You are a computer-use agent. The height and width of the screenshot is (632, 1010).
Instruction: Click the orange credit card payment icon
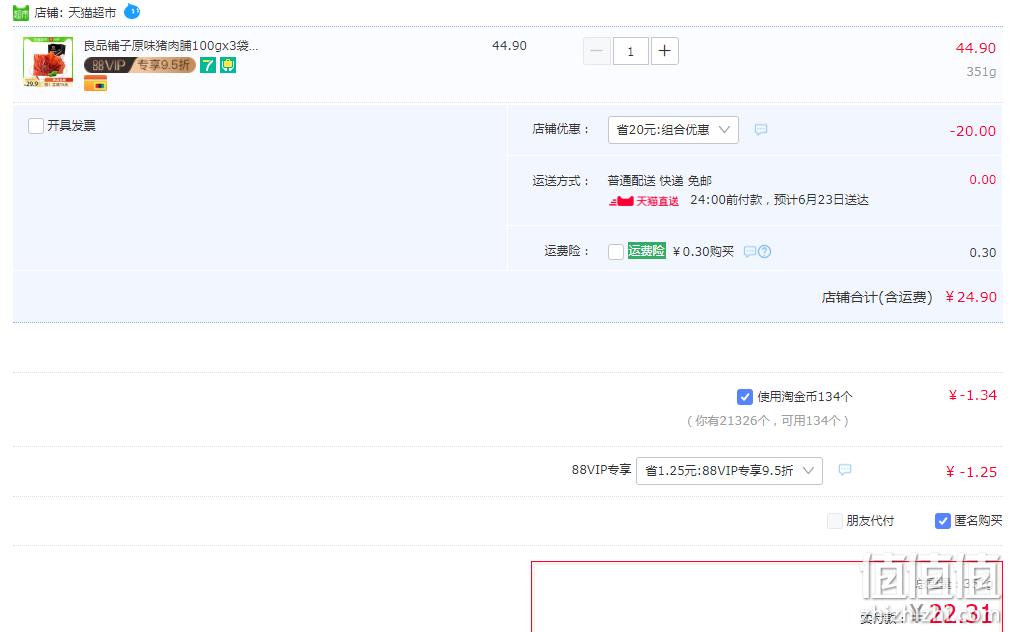tap(95, 84)
